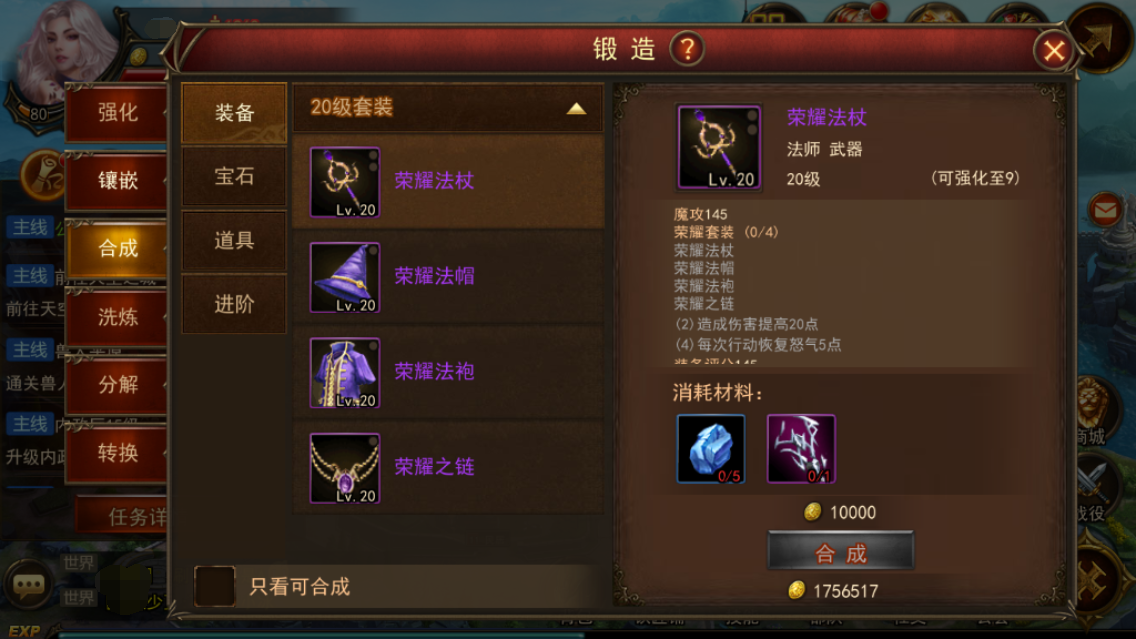1136x639 pixels.
Task: Select the 荣耀之链 necklace icon
Action: (345, 468)
